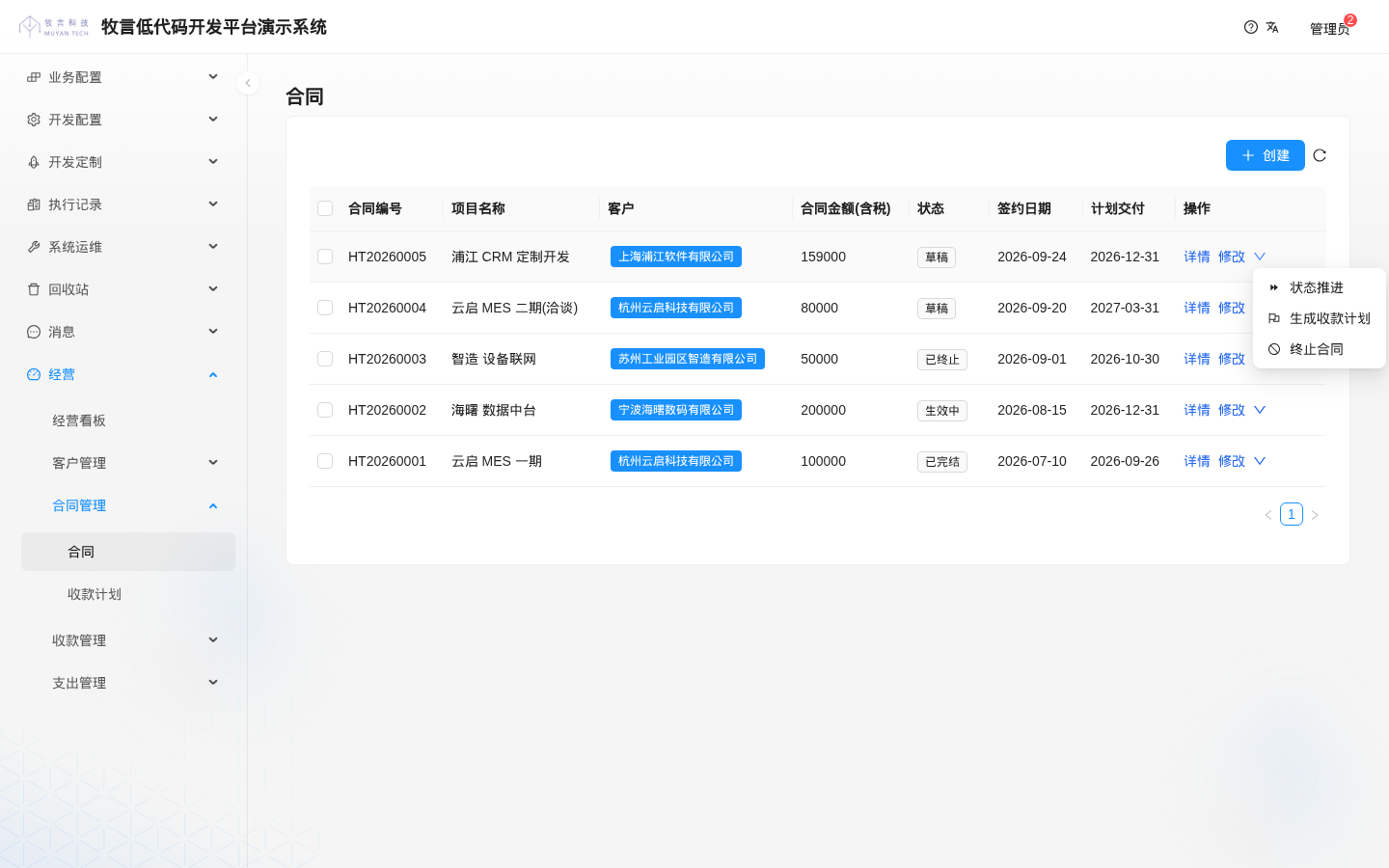Open more actions arrow for HT20260001
This screenshot has width=1389, height=868.
pyautogui.click(x=1260, y=461)
